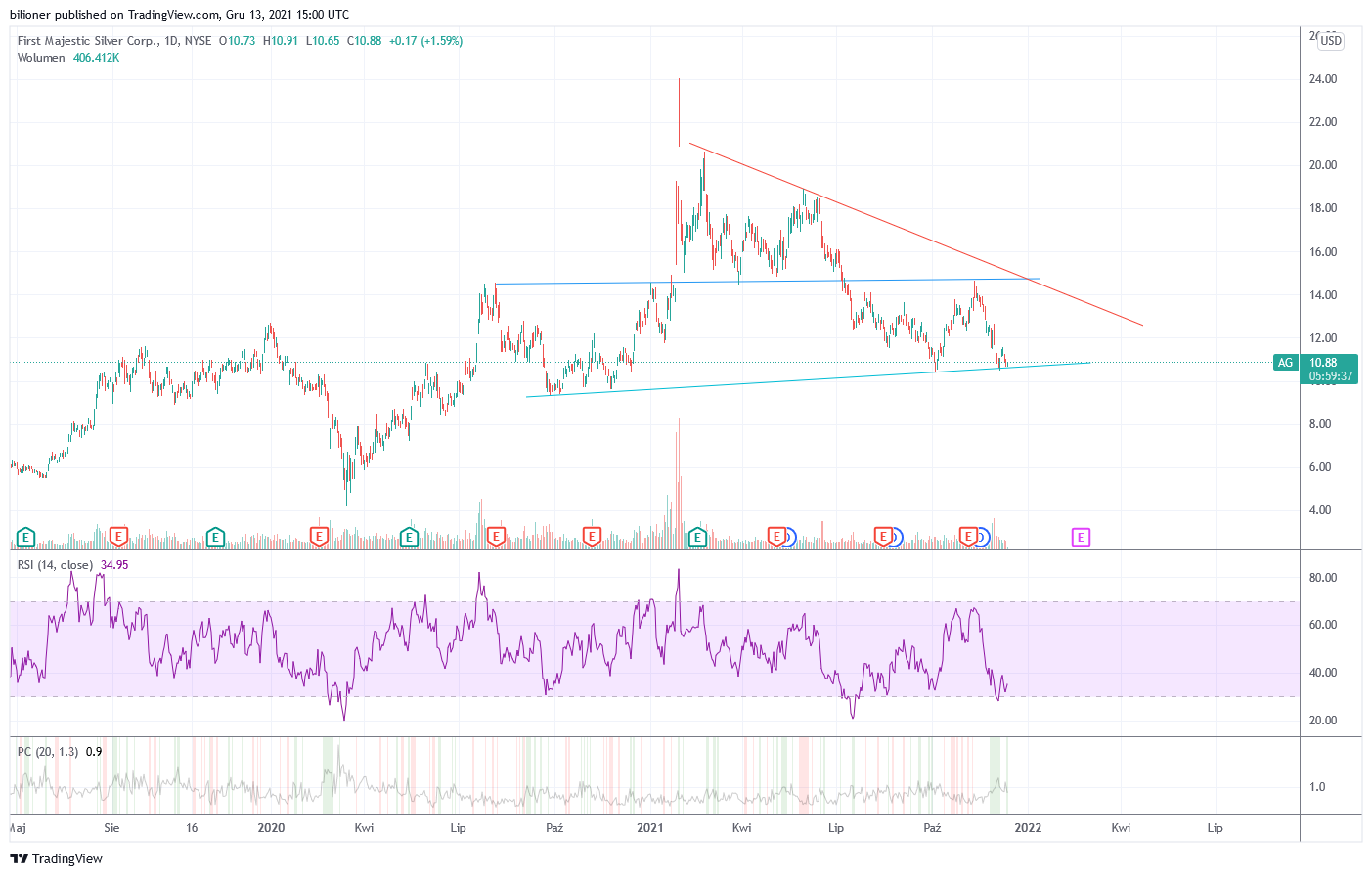The width and height of the screenshot is (1372, 876).
Task: Click the publisher header text 'bilioner published on TradingView.com'
Action: pos(114,15)
